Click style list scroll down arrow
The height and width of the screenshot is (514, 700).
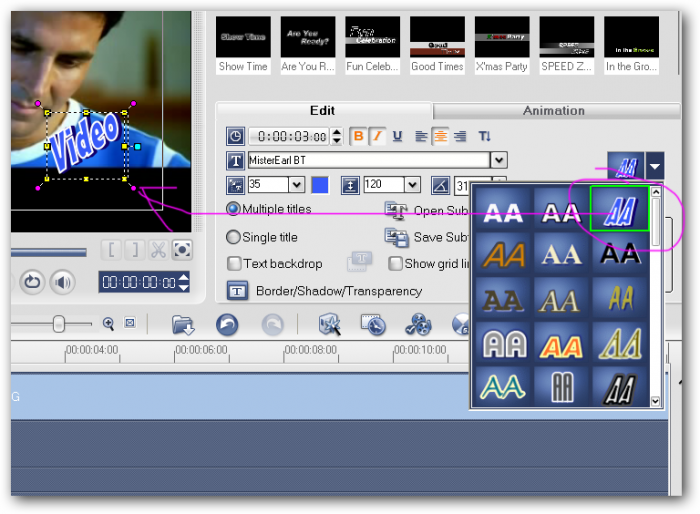(x=655, y=401)
